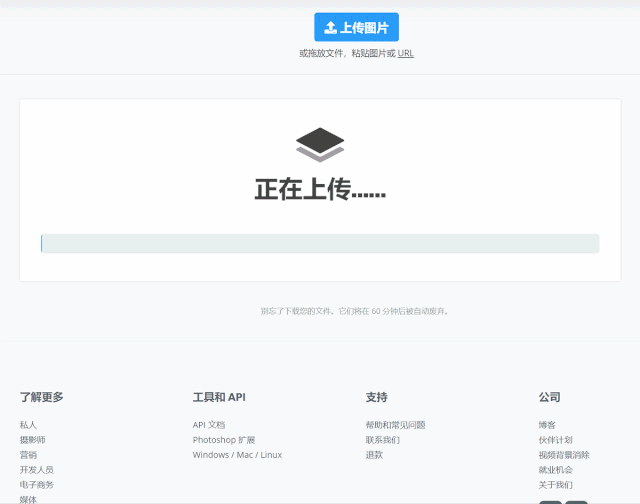Visit the 博客 blog link
The image size is (640, 504).
pyautogui.click(x=547, y=425)
